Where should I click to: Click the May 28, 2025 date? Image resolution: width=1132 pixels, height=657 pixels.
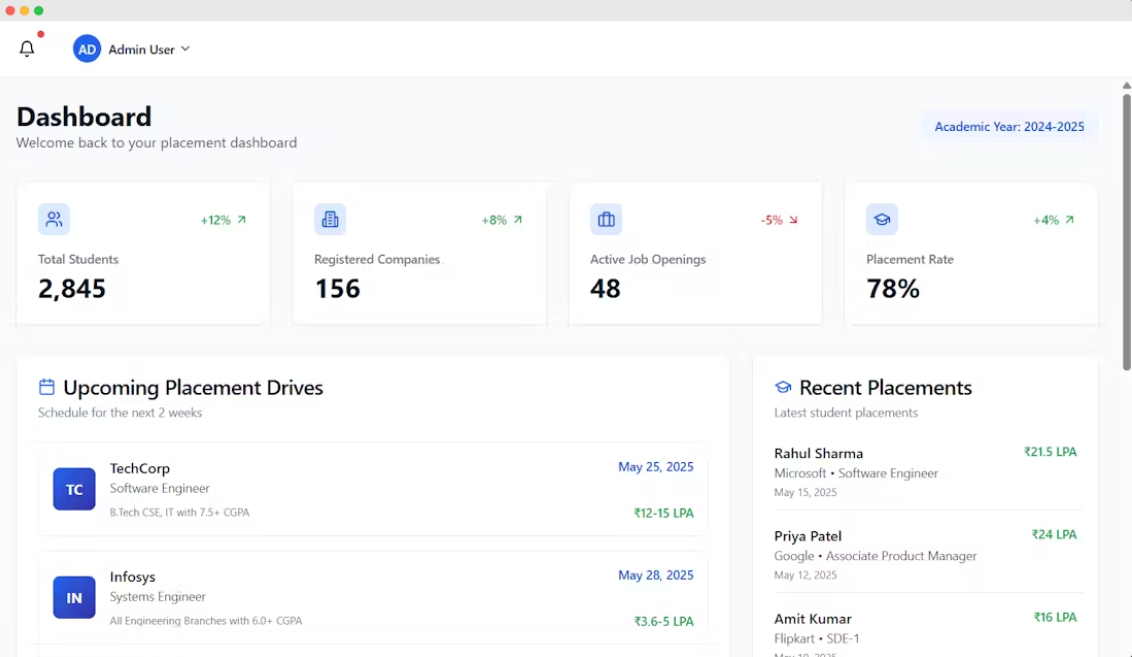coord(656,575)
